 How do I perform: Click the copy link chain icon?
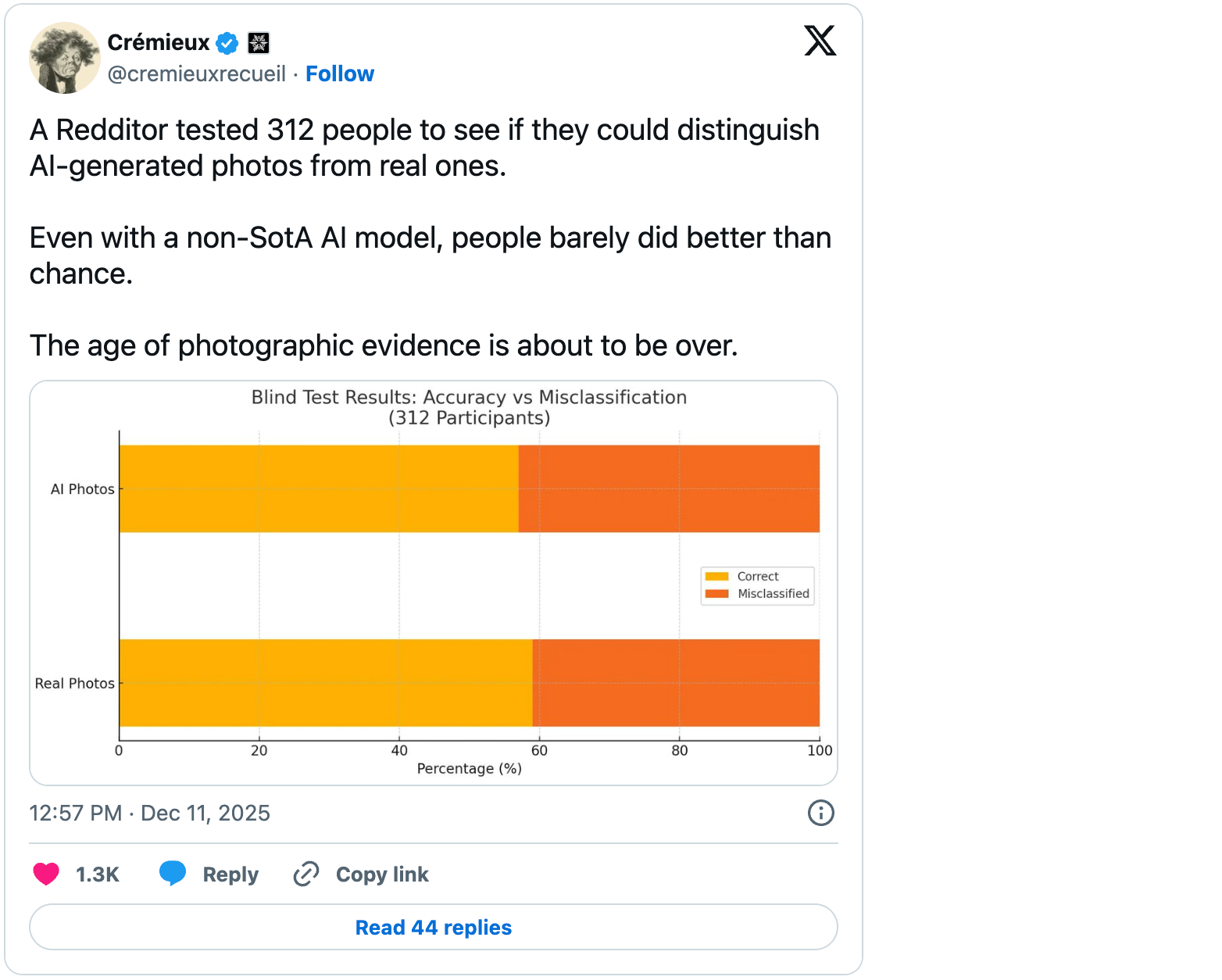(x=306, y=874)
